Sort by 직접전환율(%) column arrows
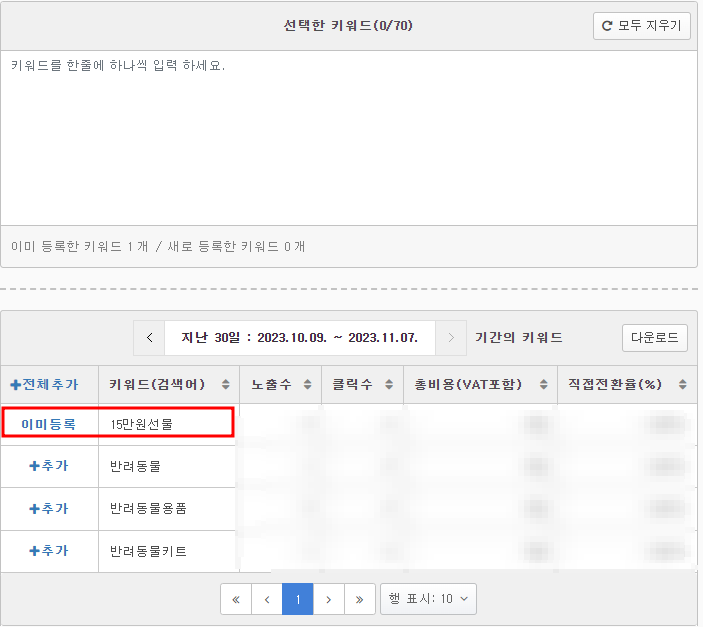This screenshot has height=627, width=703. [682, 384]
